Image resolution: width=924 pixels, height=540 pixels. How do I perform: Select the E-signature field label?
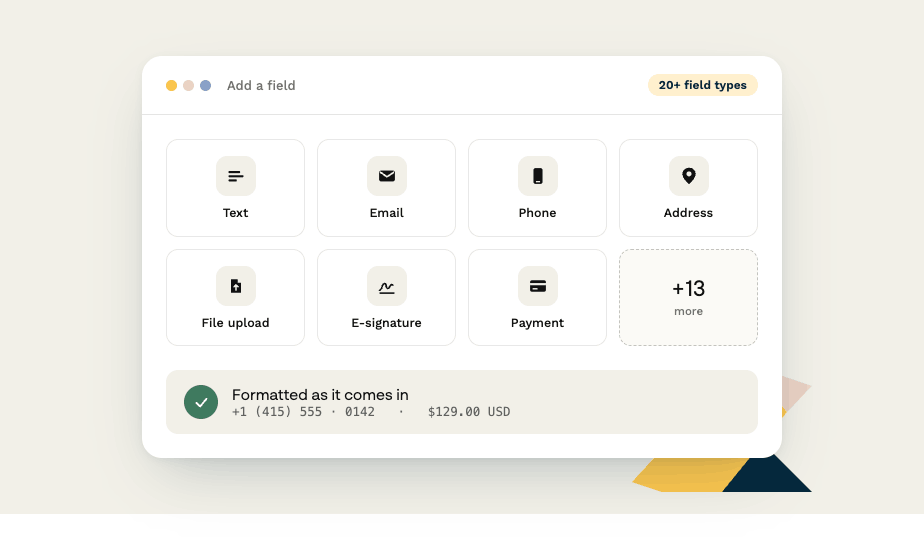387,323
